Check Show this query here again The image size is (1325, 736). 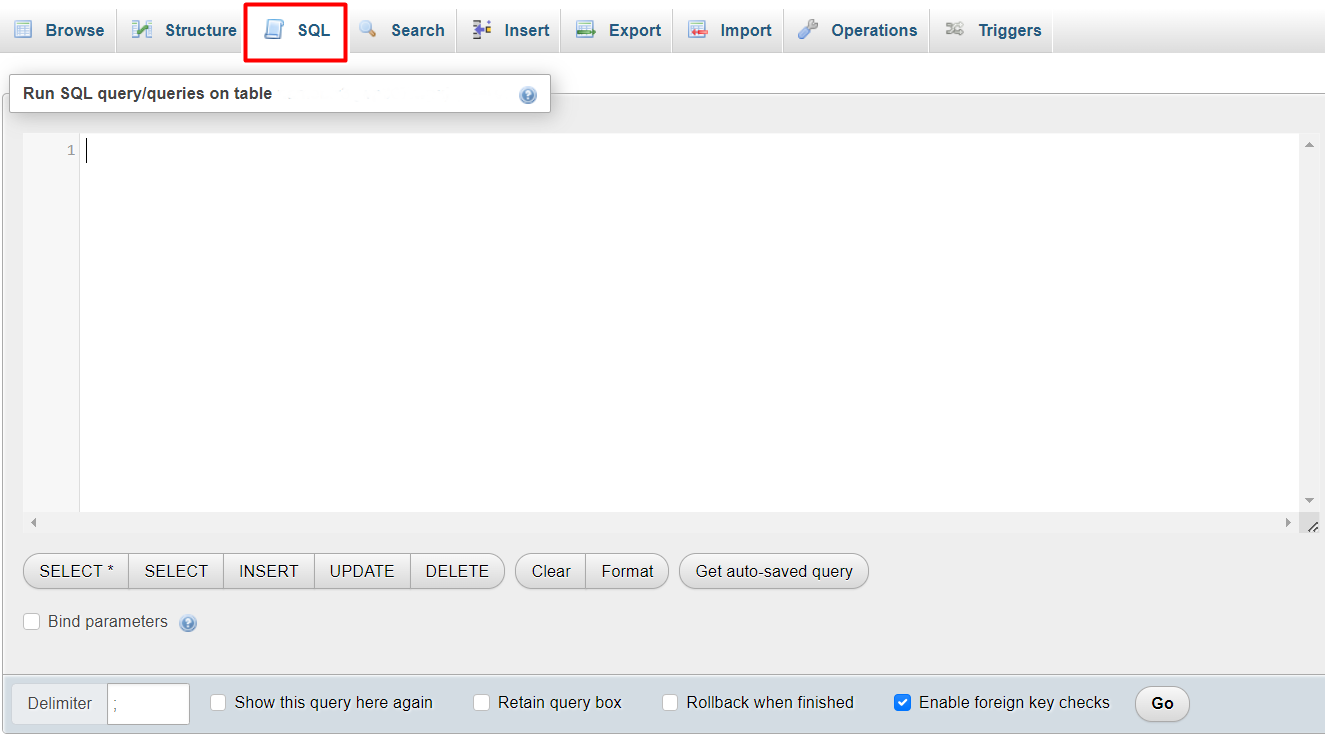pos(218,702)
